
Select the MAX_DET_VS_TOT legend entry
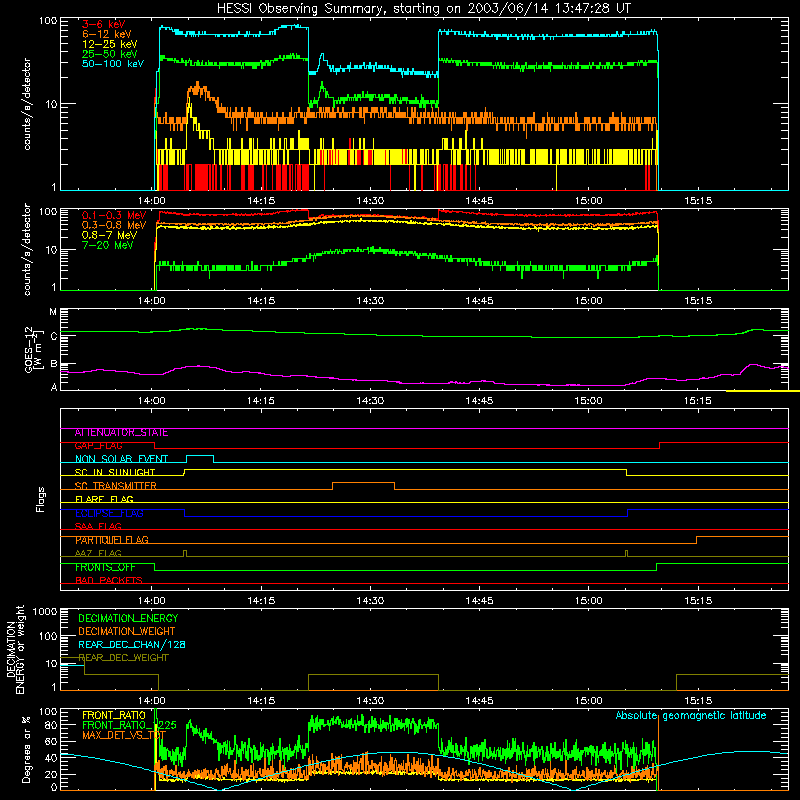124,735
